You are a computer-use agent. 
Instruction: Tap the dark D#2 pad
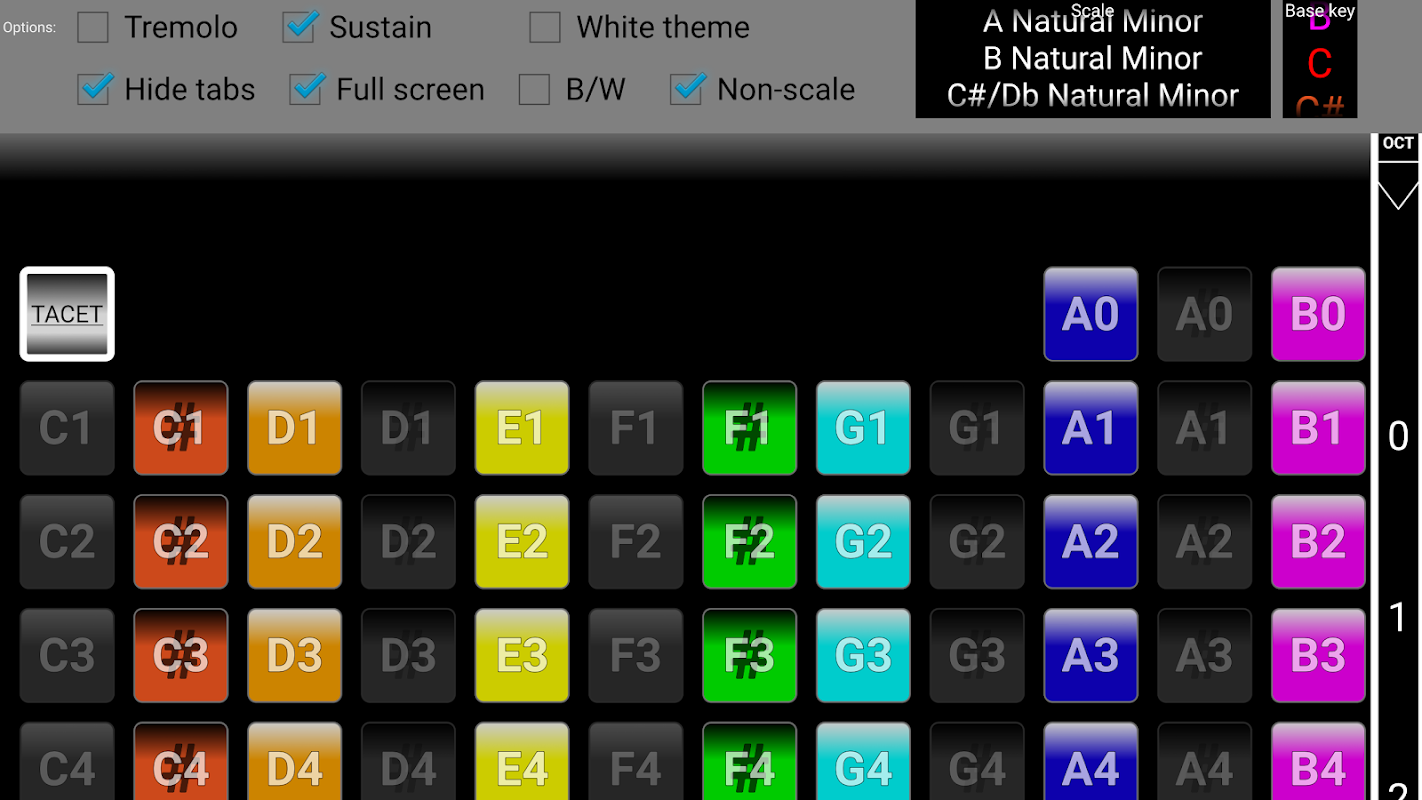(x=408, y=542)
